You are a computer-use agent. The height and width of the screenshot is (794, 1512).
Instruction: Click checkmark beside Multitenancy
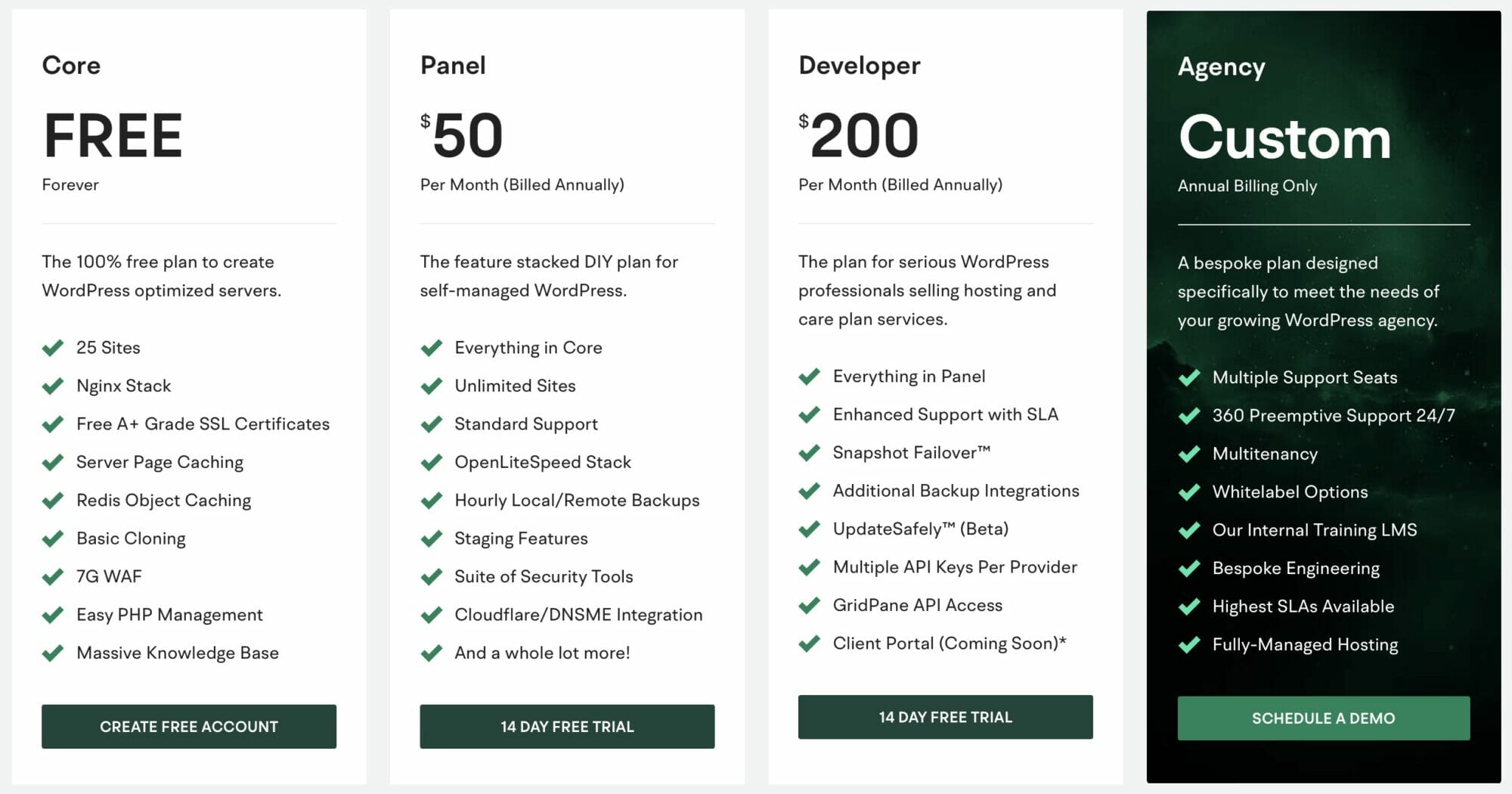coord(1189,454)
